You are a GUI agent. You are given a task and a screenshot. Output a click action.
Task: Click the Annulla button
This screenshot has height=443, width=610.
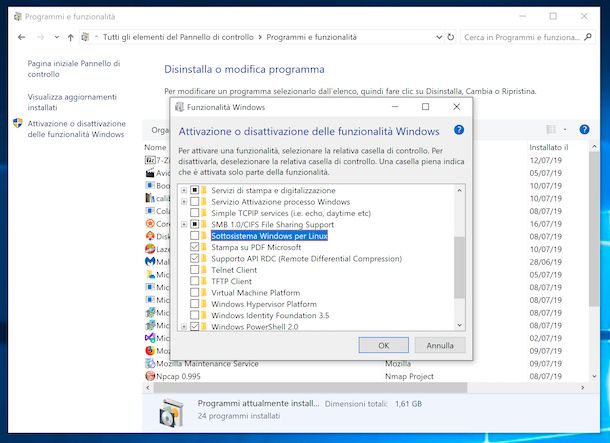point(440,345)
